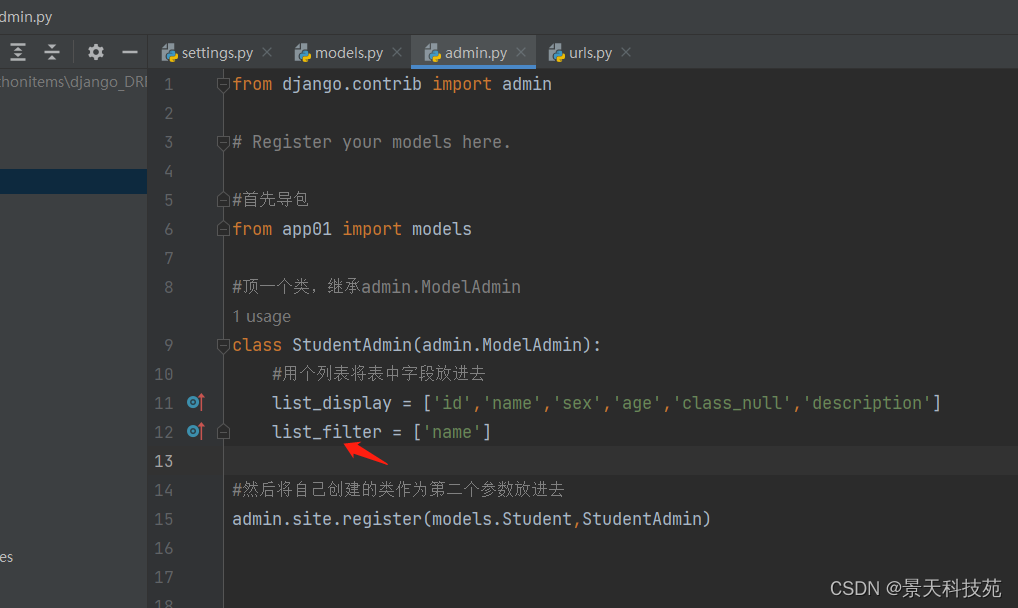Click the Collapse All regions toolbar icon

tap(52, 51)
